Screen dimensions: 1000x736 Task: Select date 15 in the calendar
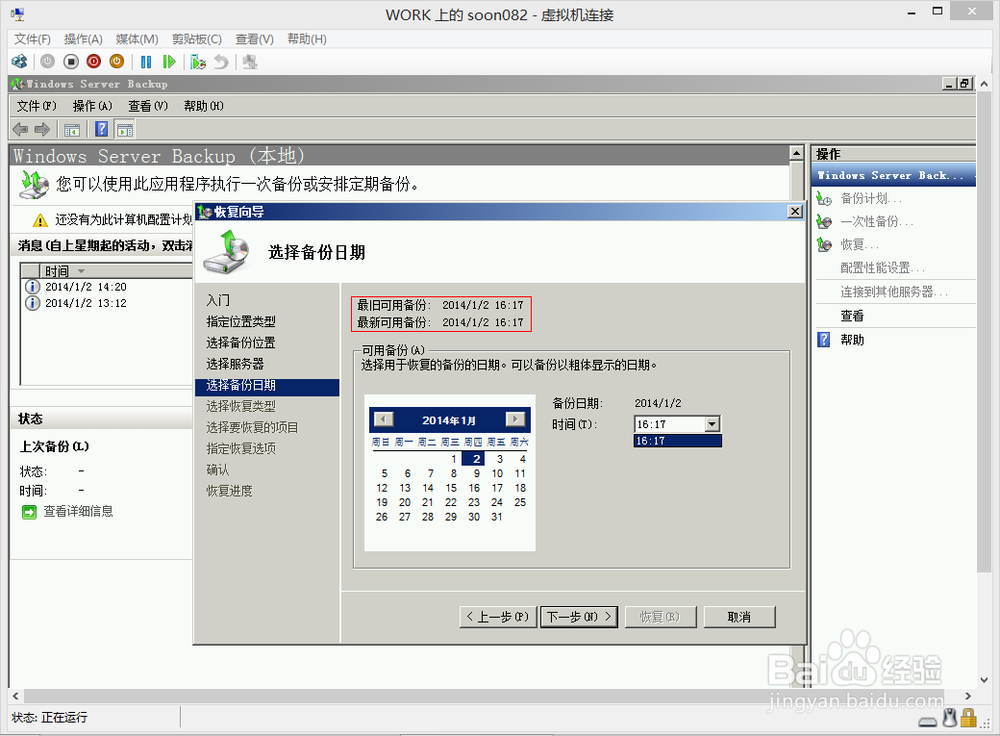point(451,488)
